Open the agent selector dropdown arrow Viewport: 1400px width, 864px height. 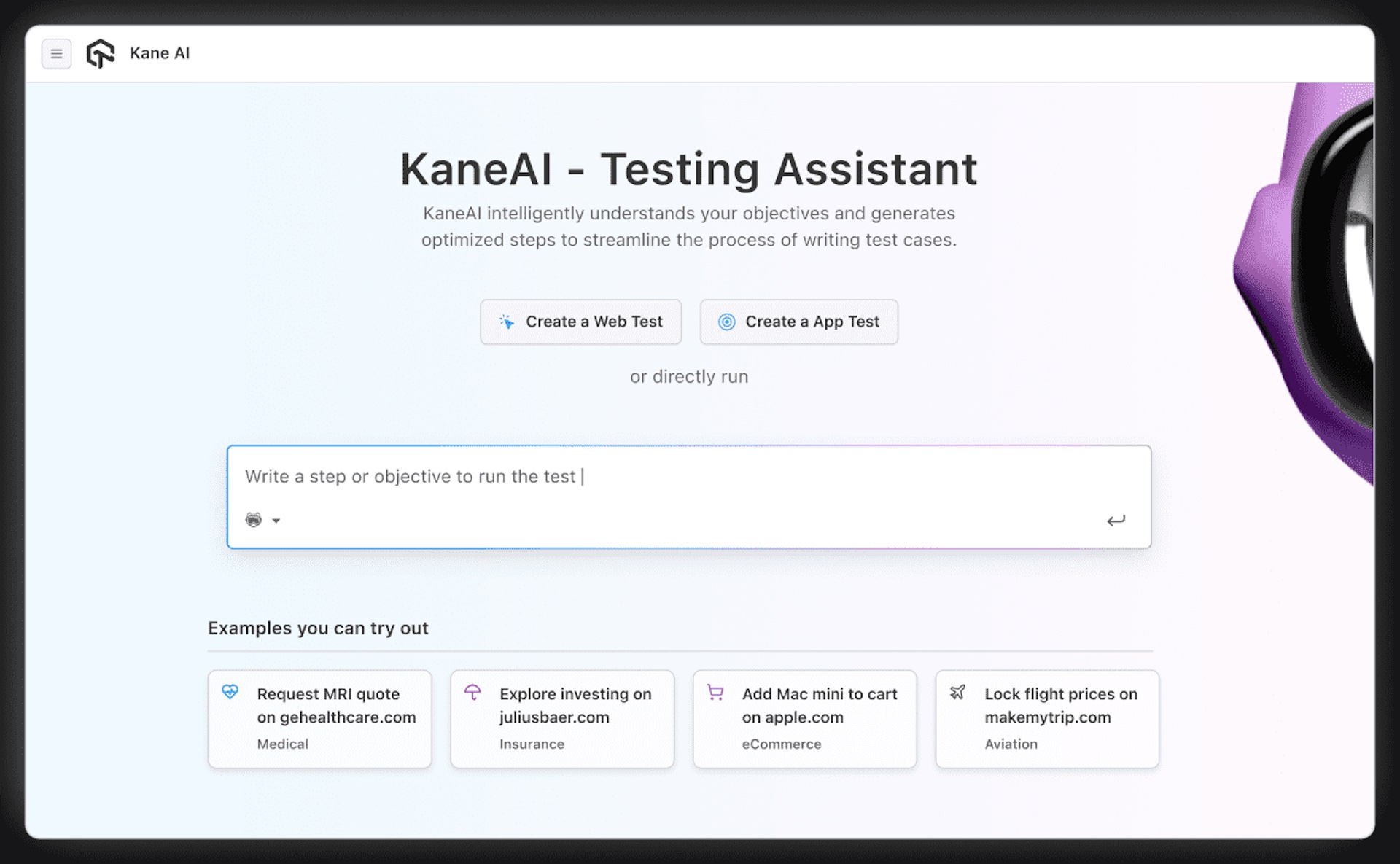[x=276, y=521]
